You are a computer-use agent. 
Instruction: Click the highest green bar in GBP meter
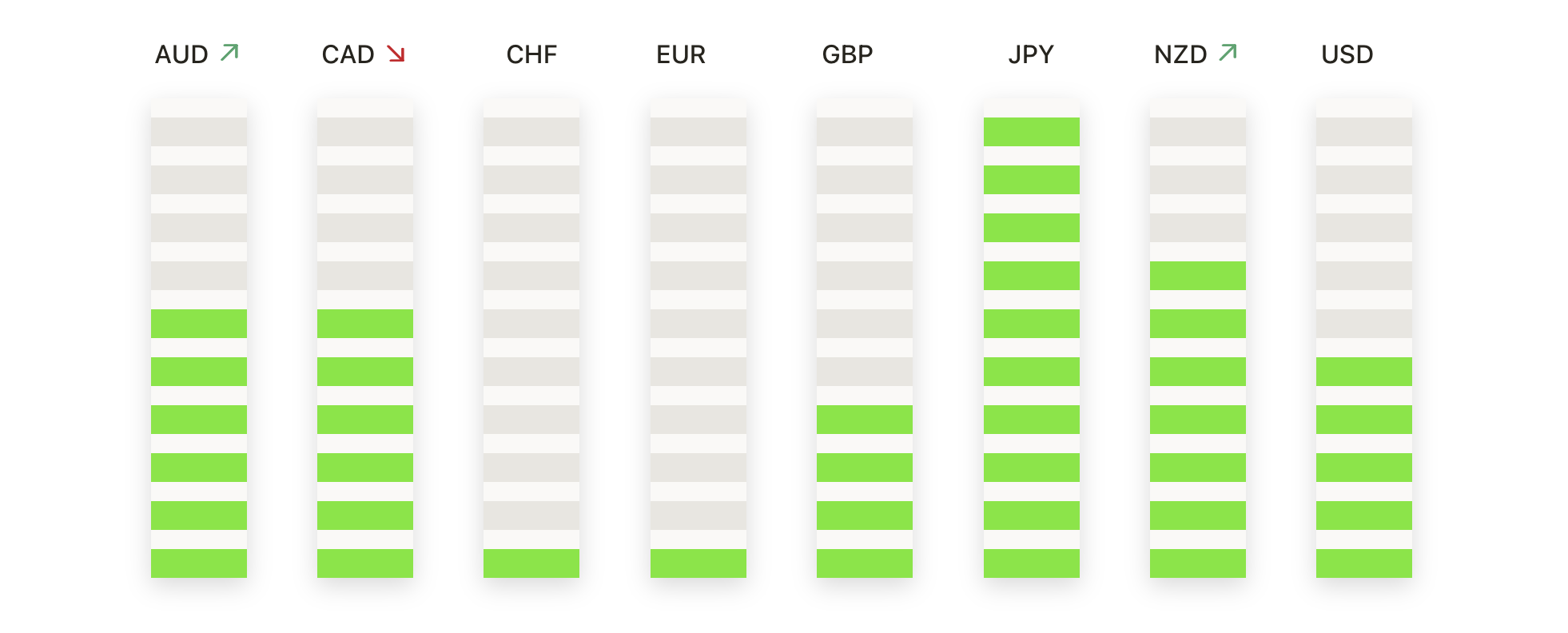(864, 420)
